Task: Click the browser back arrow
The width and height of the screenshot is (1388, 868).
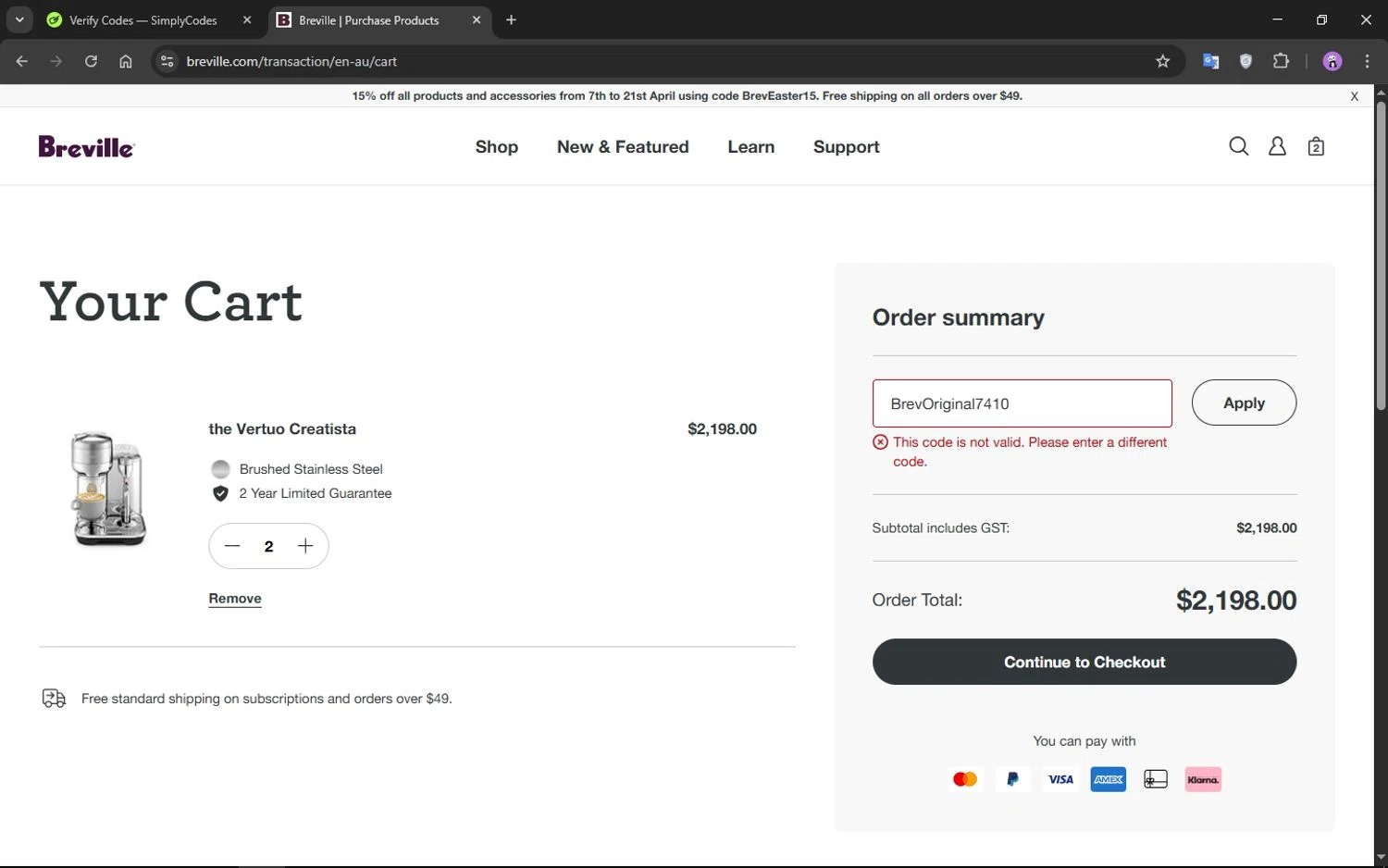Action: pos(22,61)
